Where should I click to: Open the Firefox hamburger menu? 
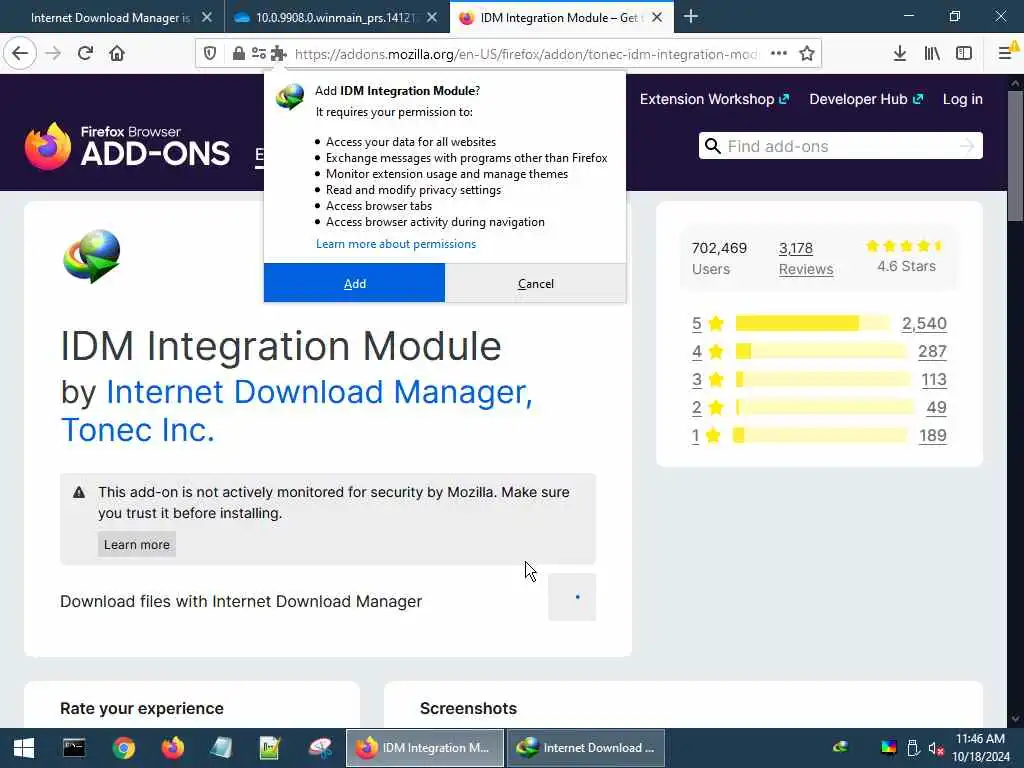pyautogui.click(x=1006, y=52)
